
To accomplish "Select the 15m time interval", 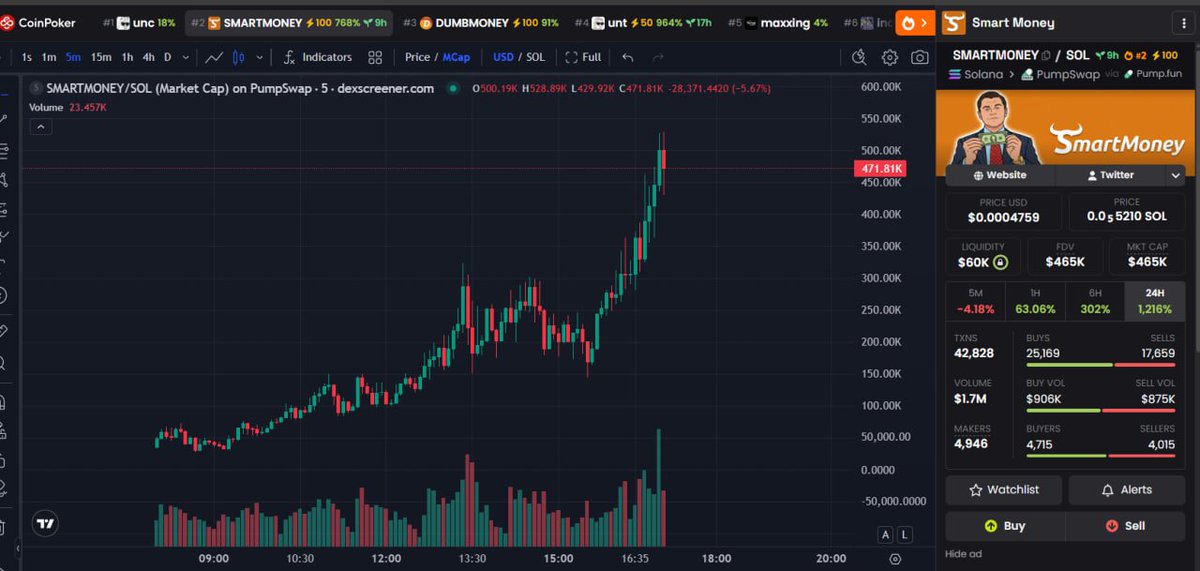I will coord(101,57).
